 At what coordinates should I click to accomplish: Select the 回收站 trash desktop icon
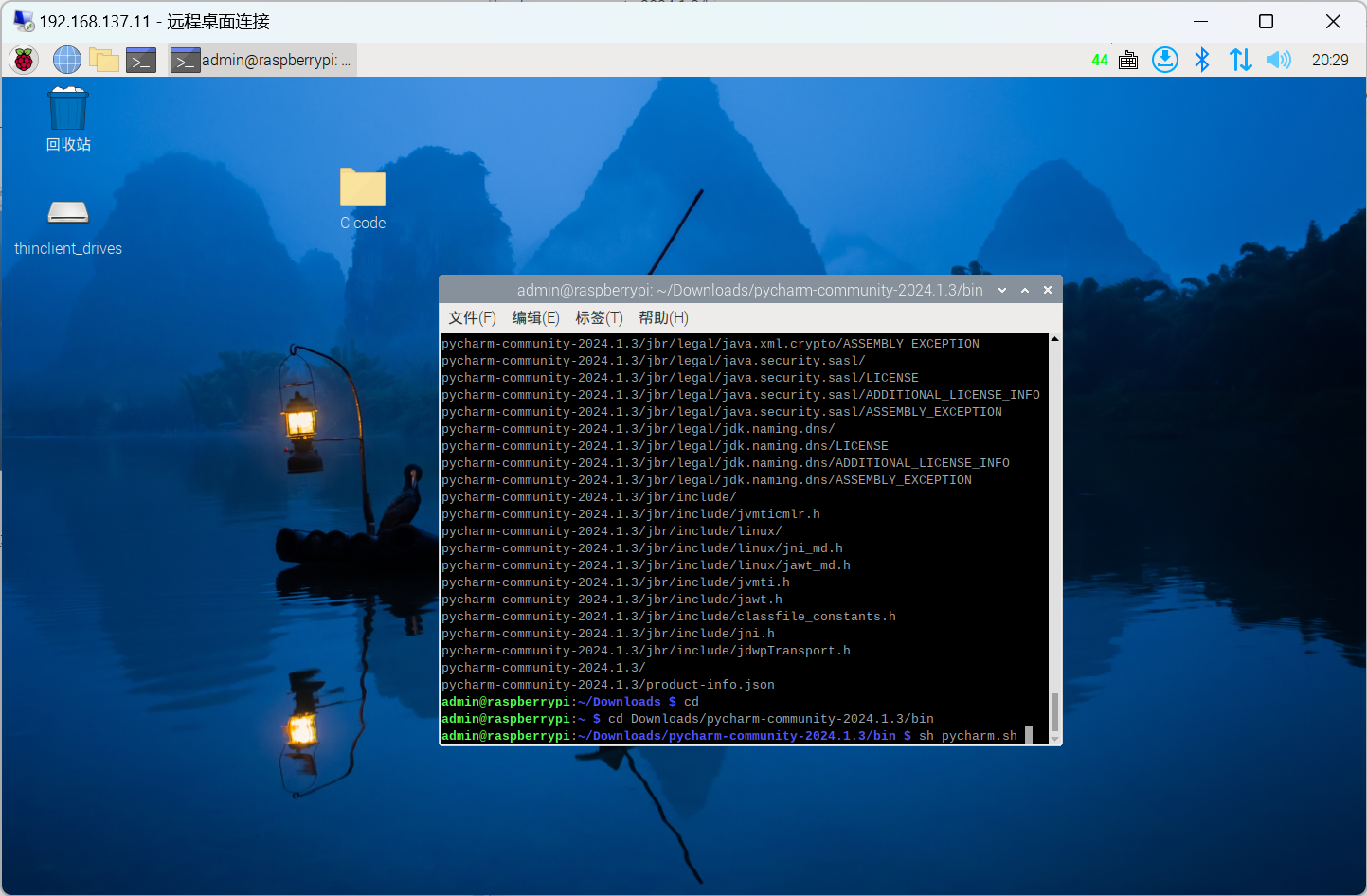tap(68, 119)
